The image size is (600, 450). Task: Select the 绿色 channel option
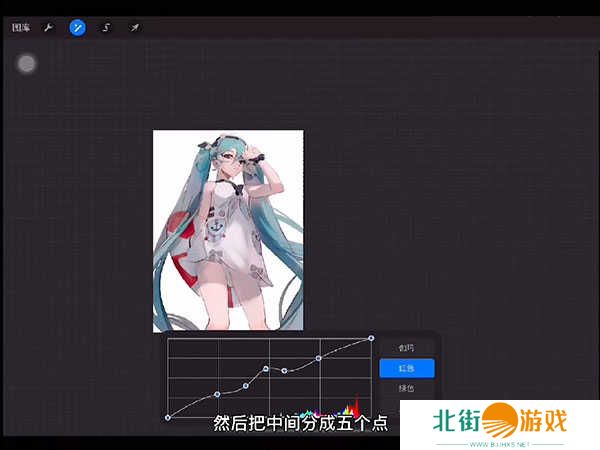(406, 388)
